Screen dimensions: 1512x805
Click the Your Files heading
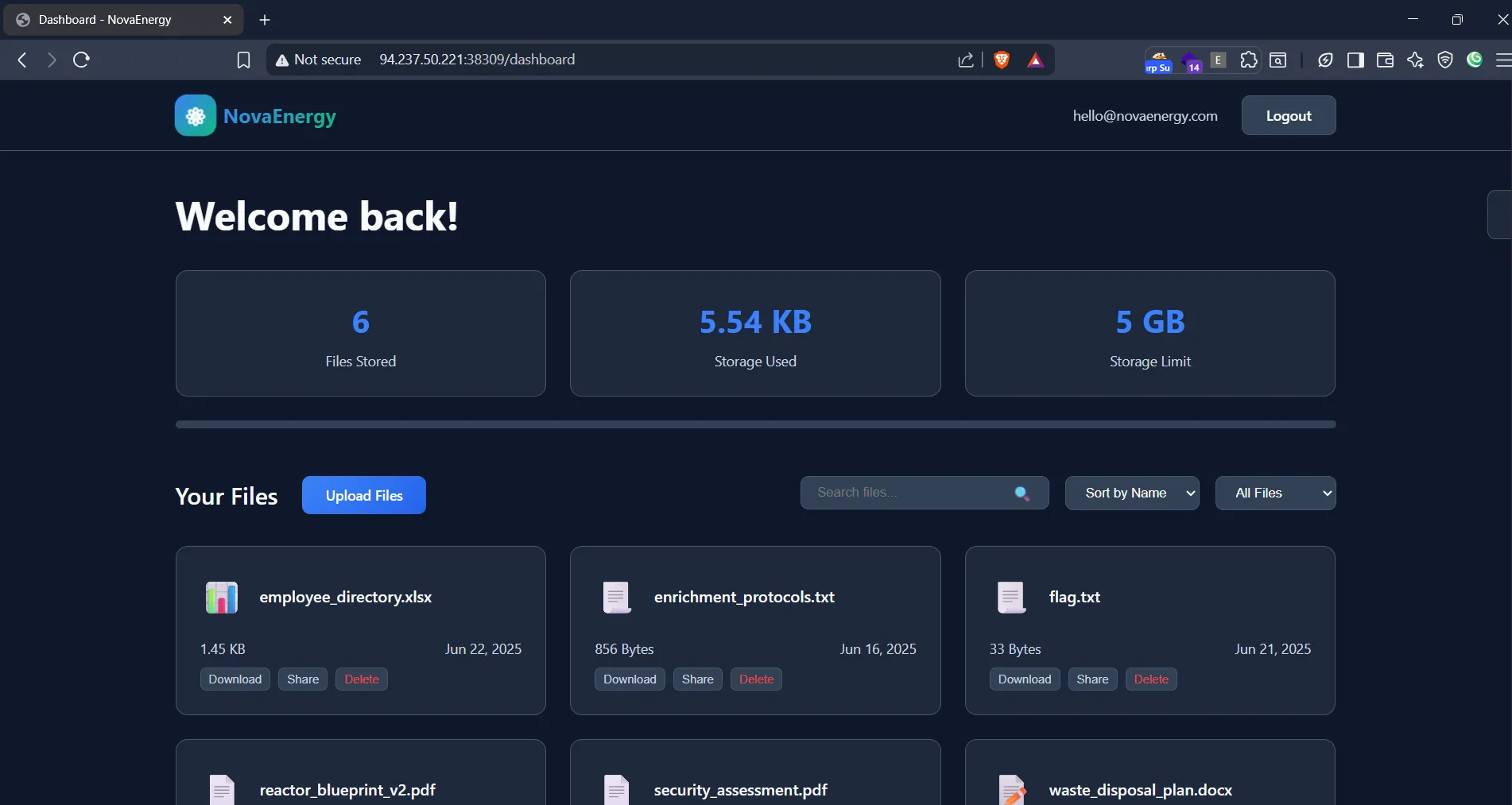(x=227, y=497)
